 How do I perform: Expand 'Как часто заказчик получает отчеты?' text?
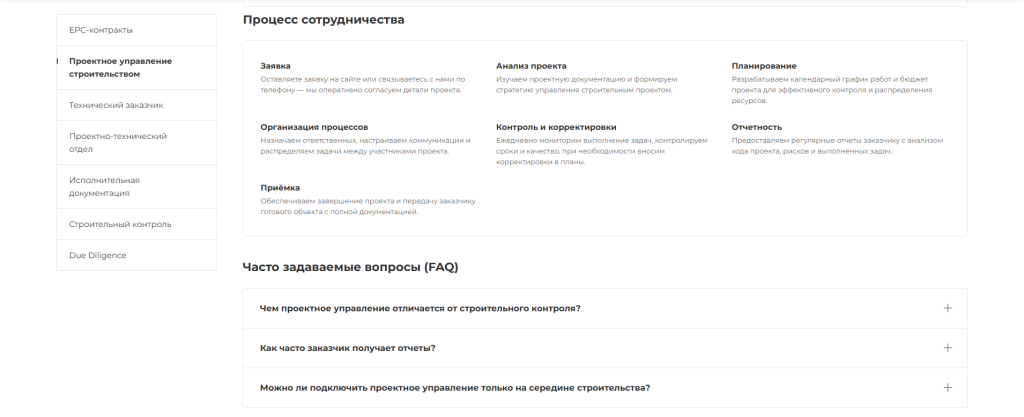(347, 348)
